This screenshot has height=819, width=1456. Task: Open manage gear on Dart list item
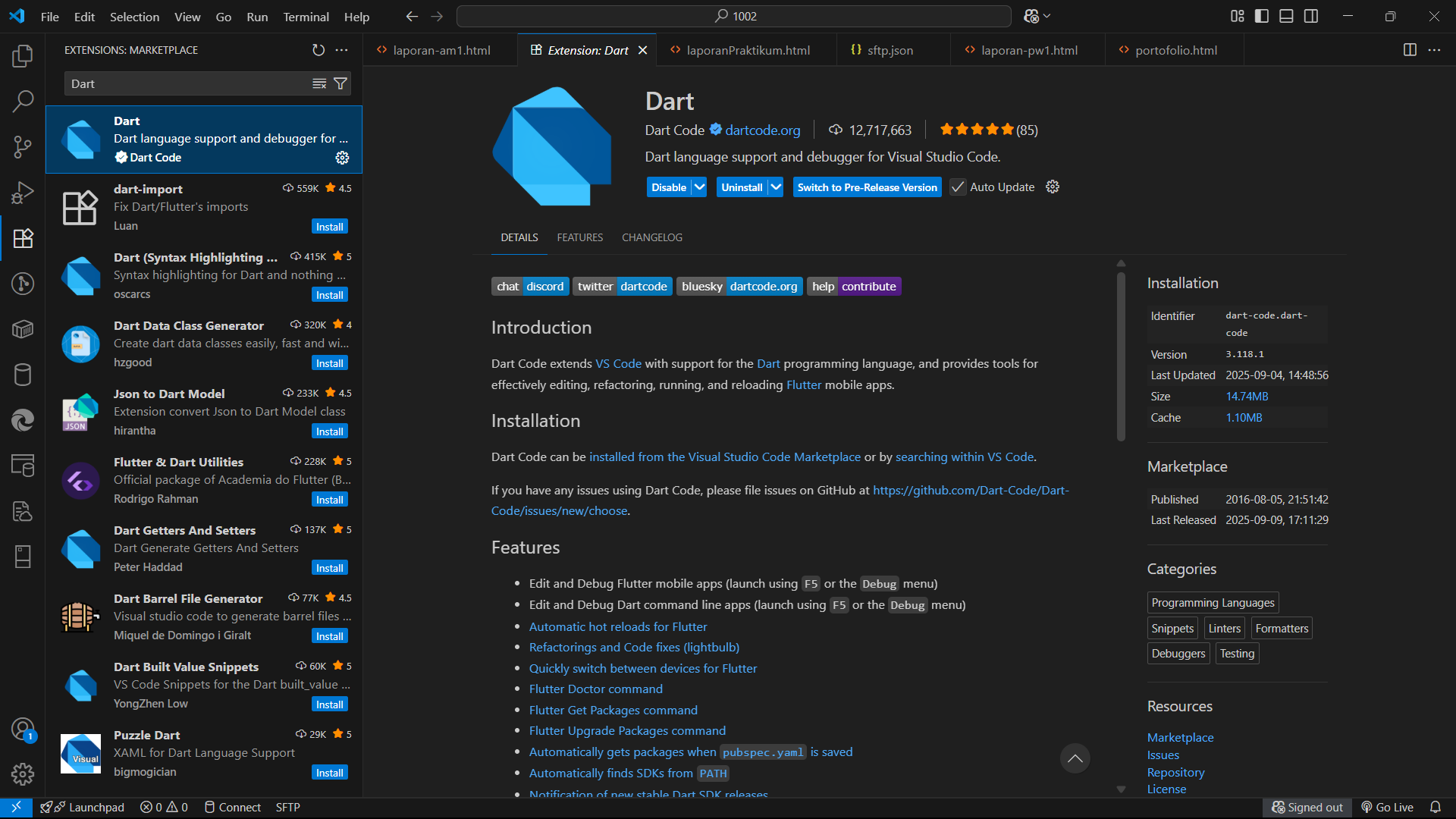point(342,158)
